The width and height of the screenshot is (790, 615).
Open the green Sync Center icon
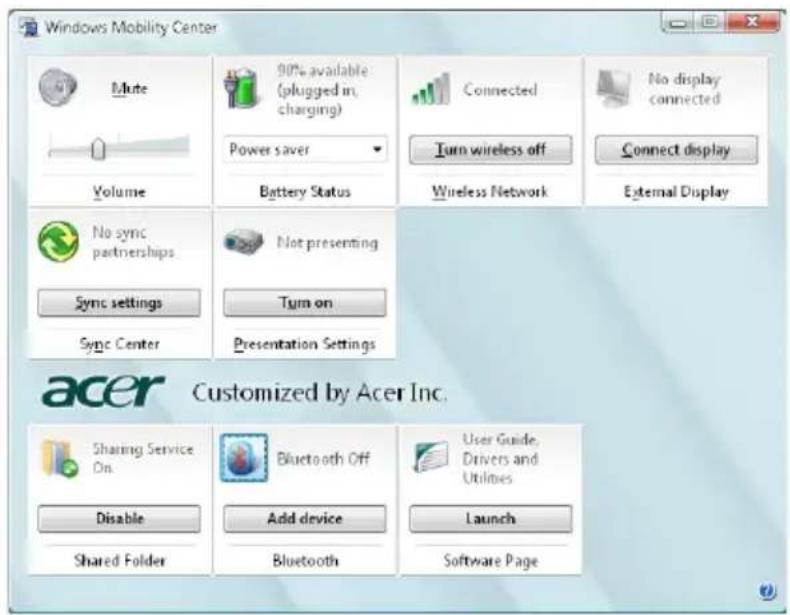coord(58,242)
